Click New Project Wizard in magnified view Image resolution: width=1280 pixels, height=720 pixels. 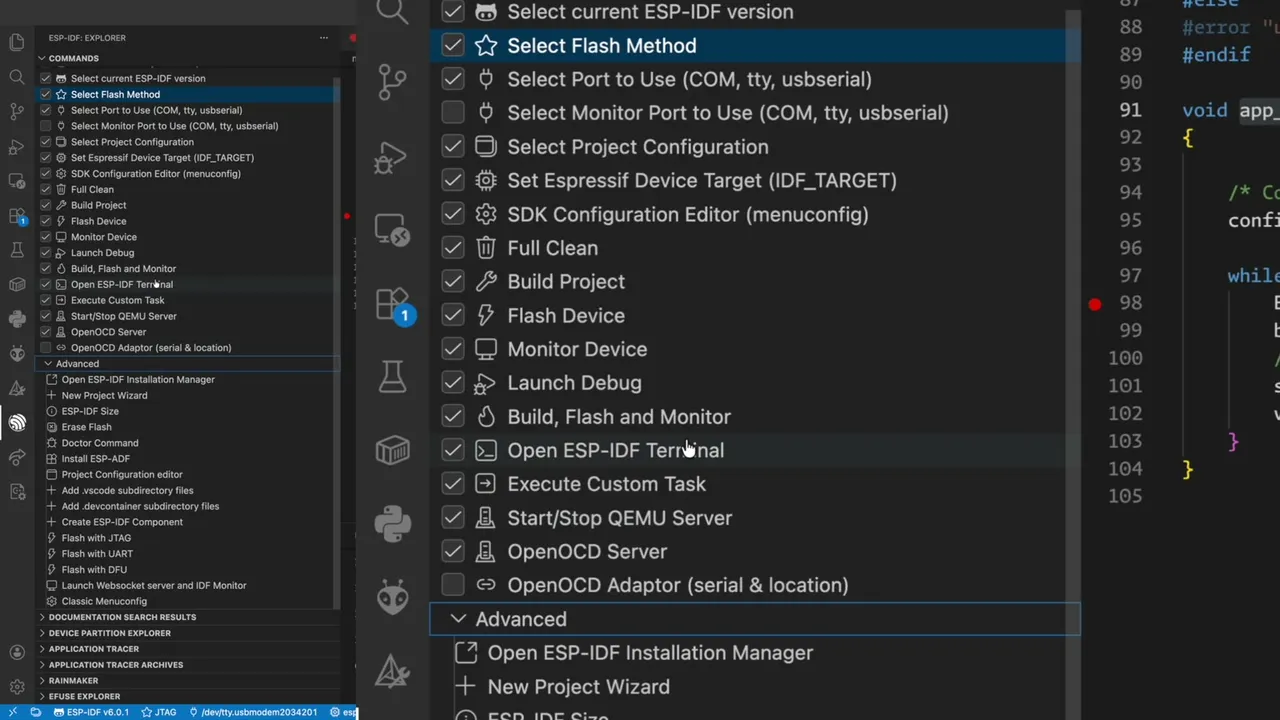[578, 687]
